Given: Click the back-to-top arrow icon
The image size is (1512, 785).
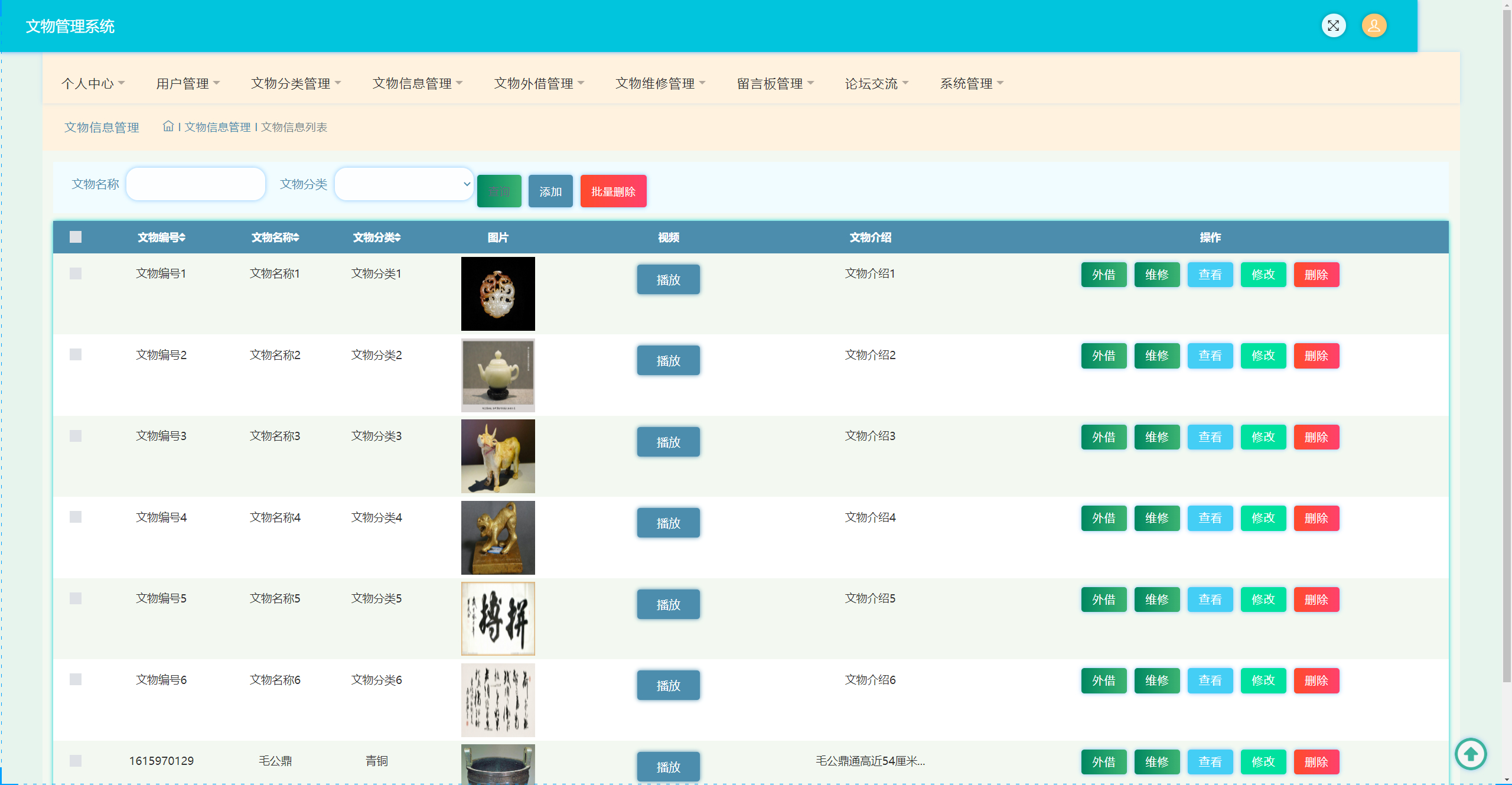Looking at the screenshot, I should (1471, 754).
